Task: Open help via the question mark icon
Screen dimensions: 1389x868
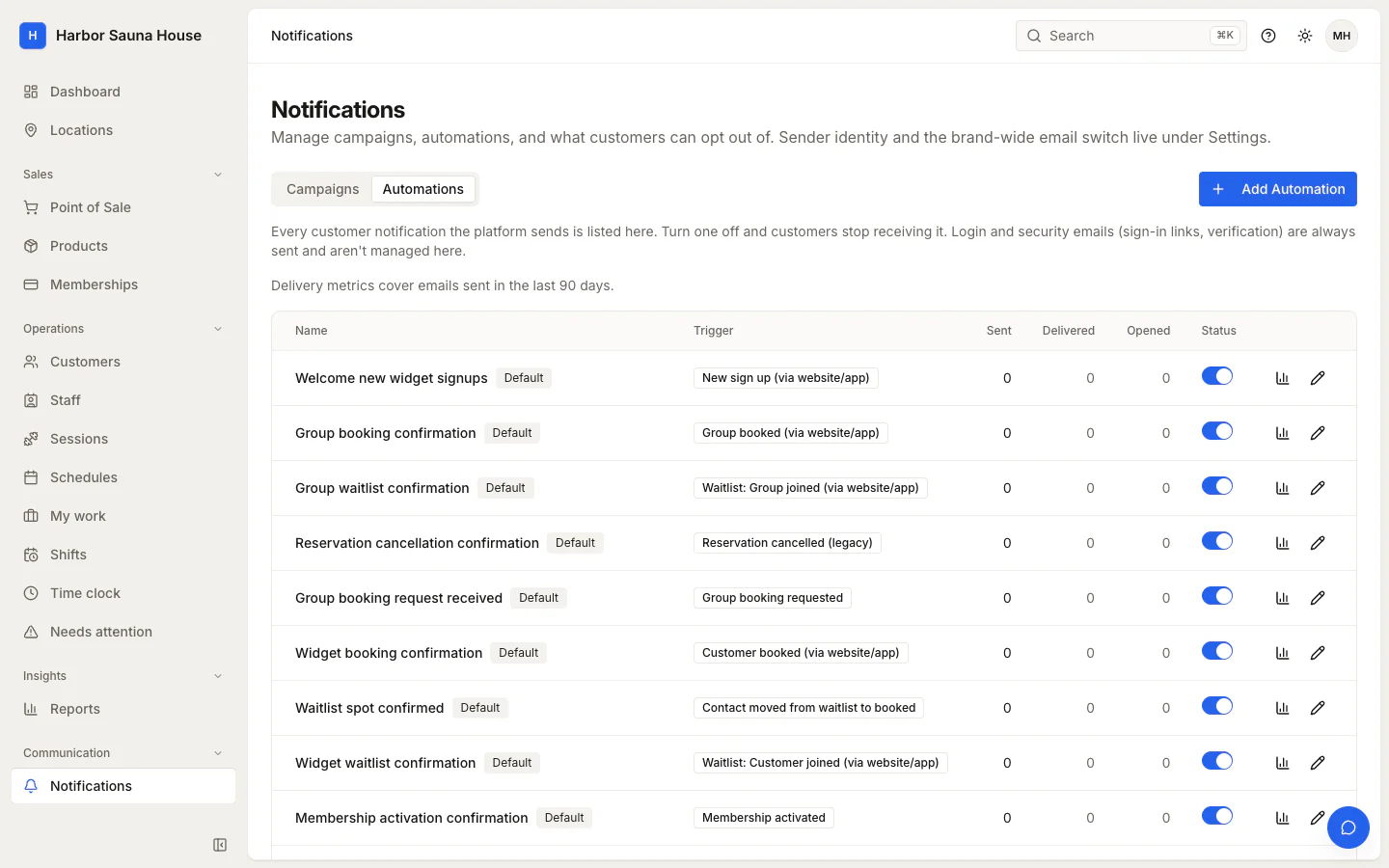Action: pos(1268,36)
